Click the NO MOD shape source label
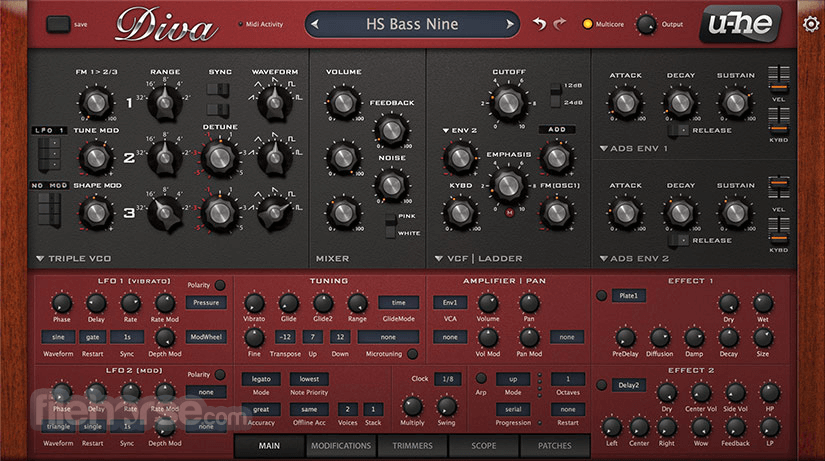Screen dimensions: 825x461 click(x=49, y=185)
